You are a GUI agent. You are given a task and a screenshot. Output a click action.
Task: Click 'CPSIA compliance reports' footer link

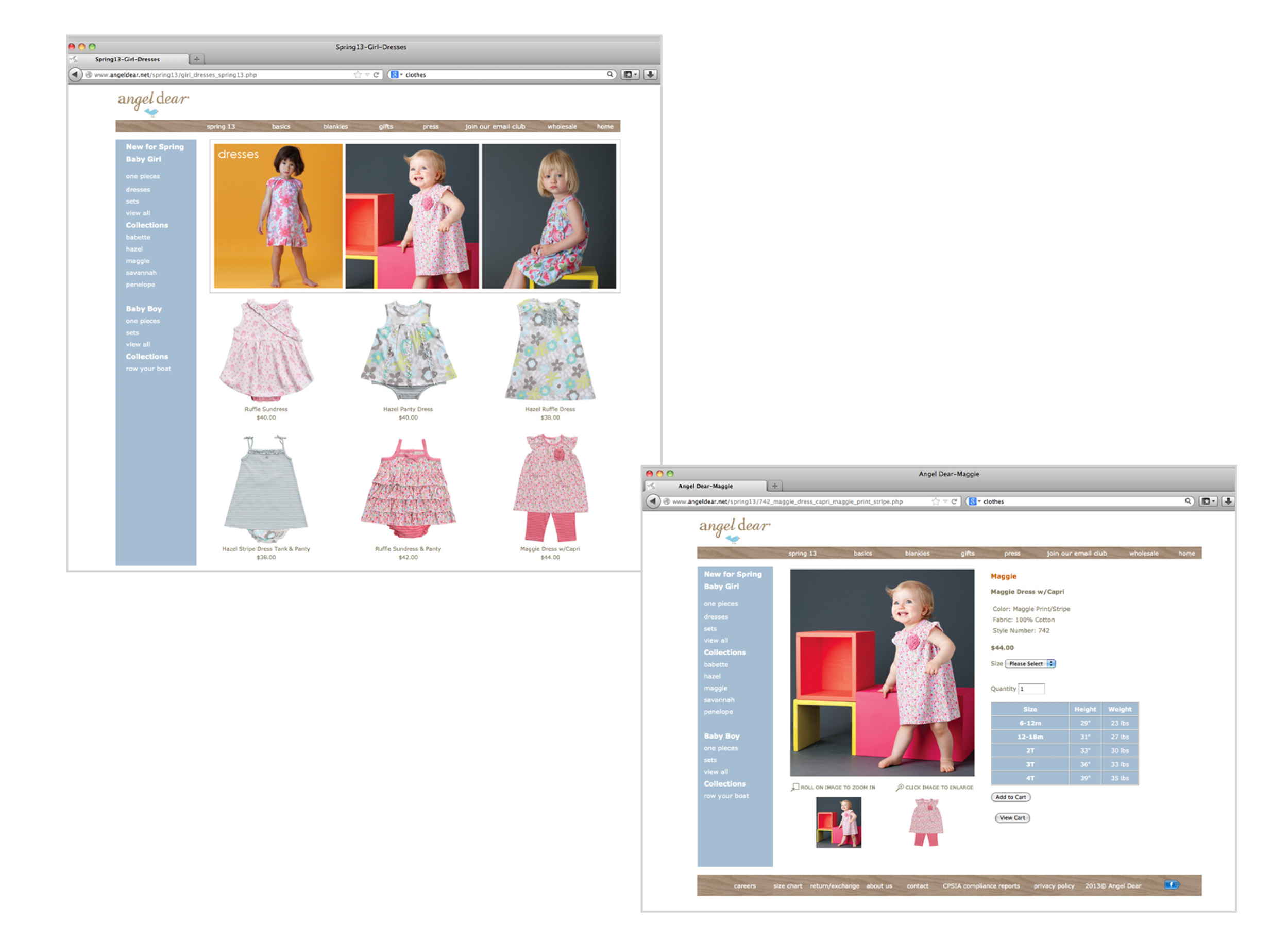[981, 886]
